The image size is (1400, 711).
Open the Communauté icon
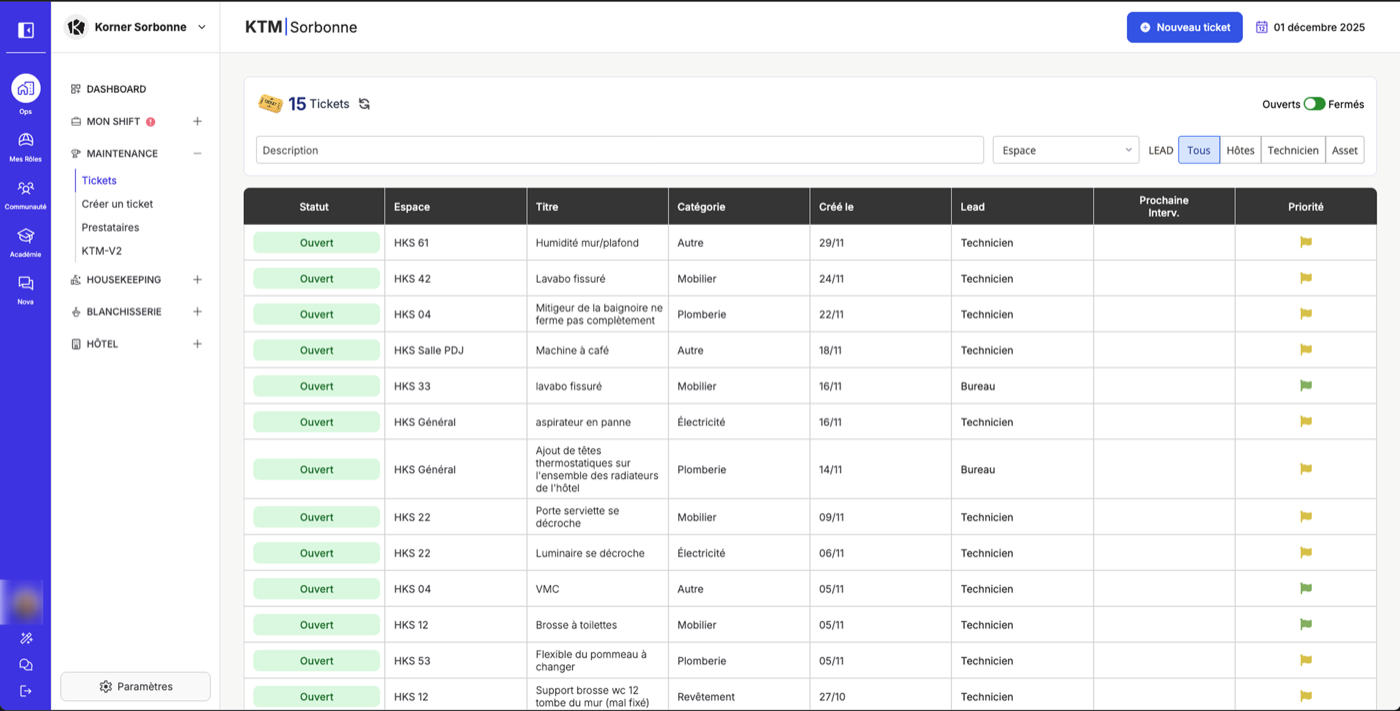[x=26, y=188]
